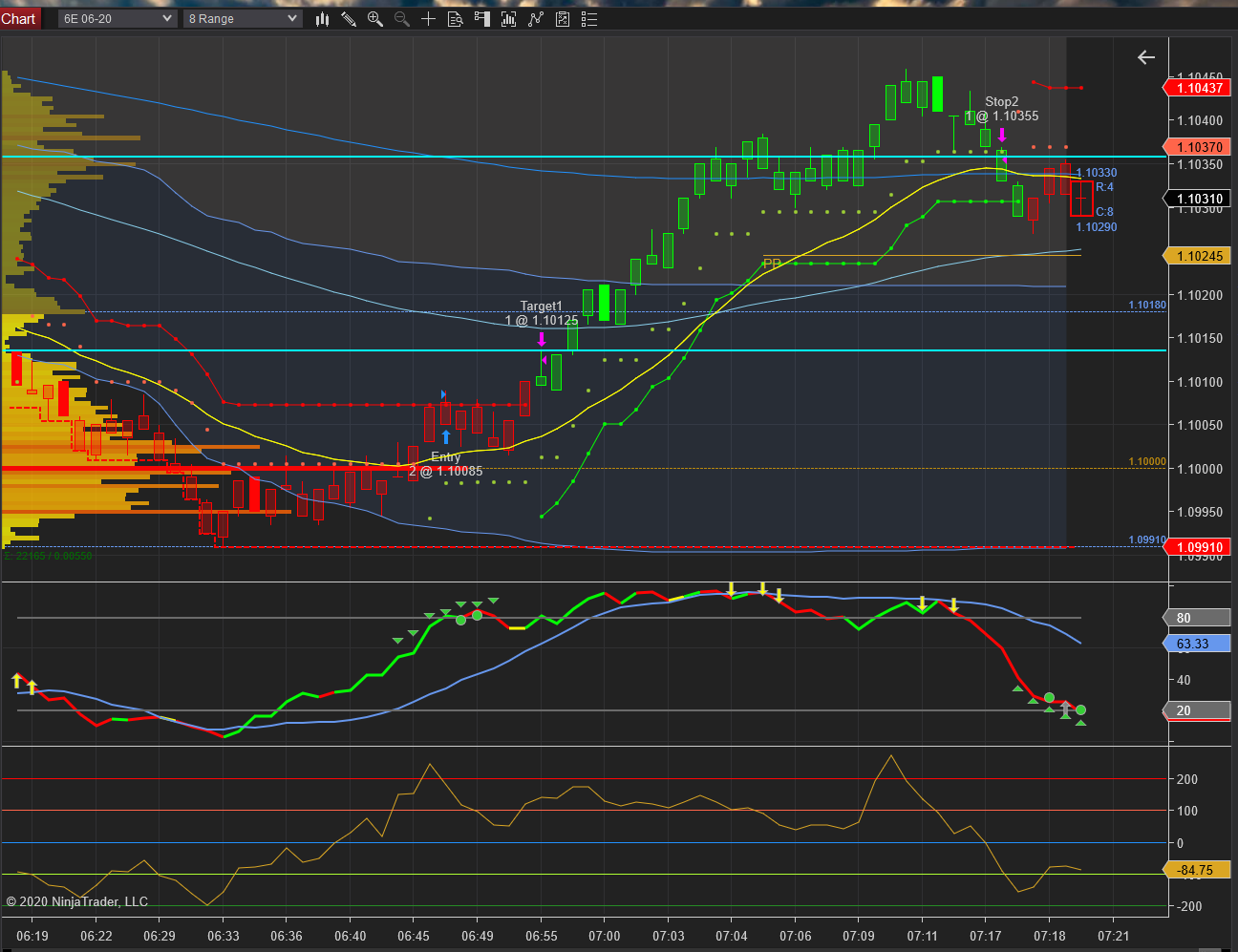Click the 1.10245 yellow price marker
This screenshot has width=1238, height=952.
pyautogui.click(x=1197, y=256)
